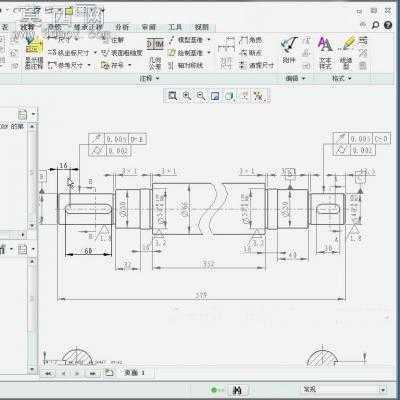
Task: Switch to the 草绘 ribbon tab
Action: click(55, 27)
